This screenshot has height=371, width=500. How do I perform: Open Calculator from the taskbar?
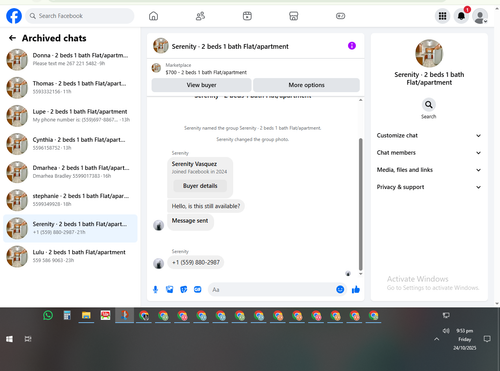click(67, 315)
